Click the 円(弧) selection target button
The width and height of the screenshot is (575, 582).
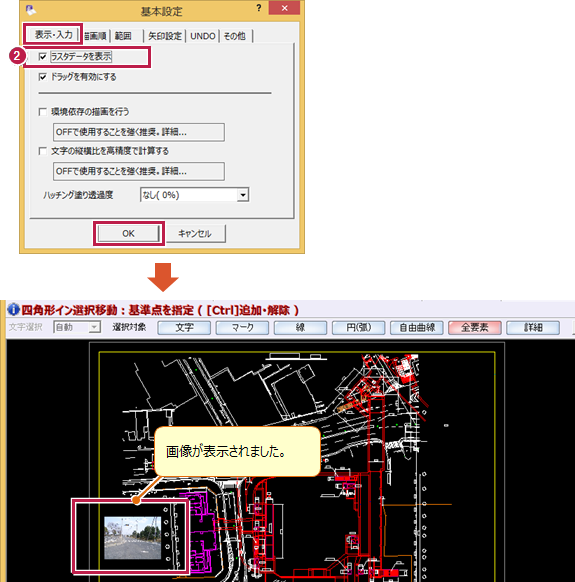358,327
